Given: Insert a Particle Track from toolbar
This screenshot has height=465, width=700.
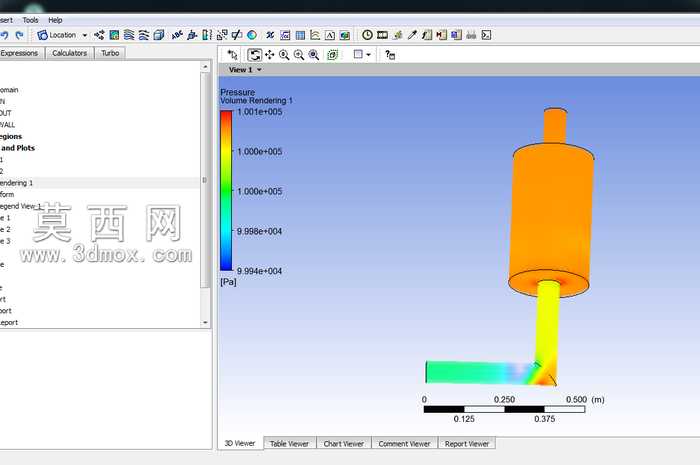Looking at the screenshot, I should pos(144,35).
